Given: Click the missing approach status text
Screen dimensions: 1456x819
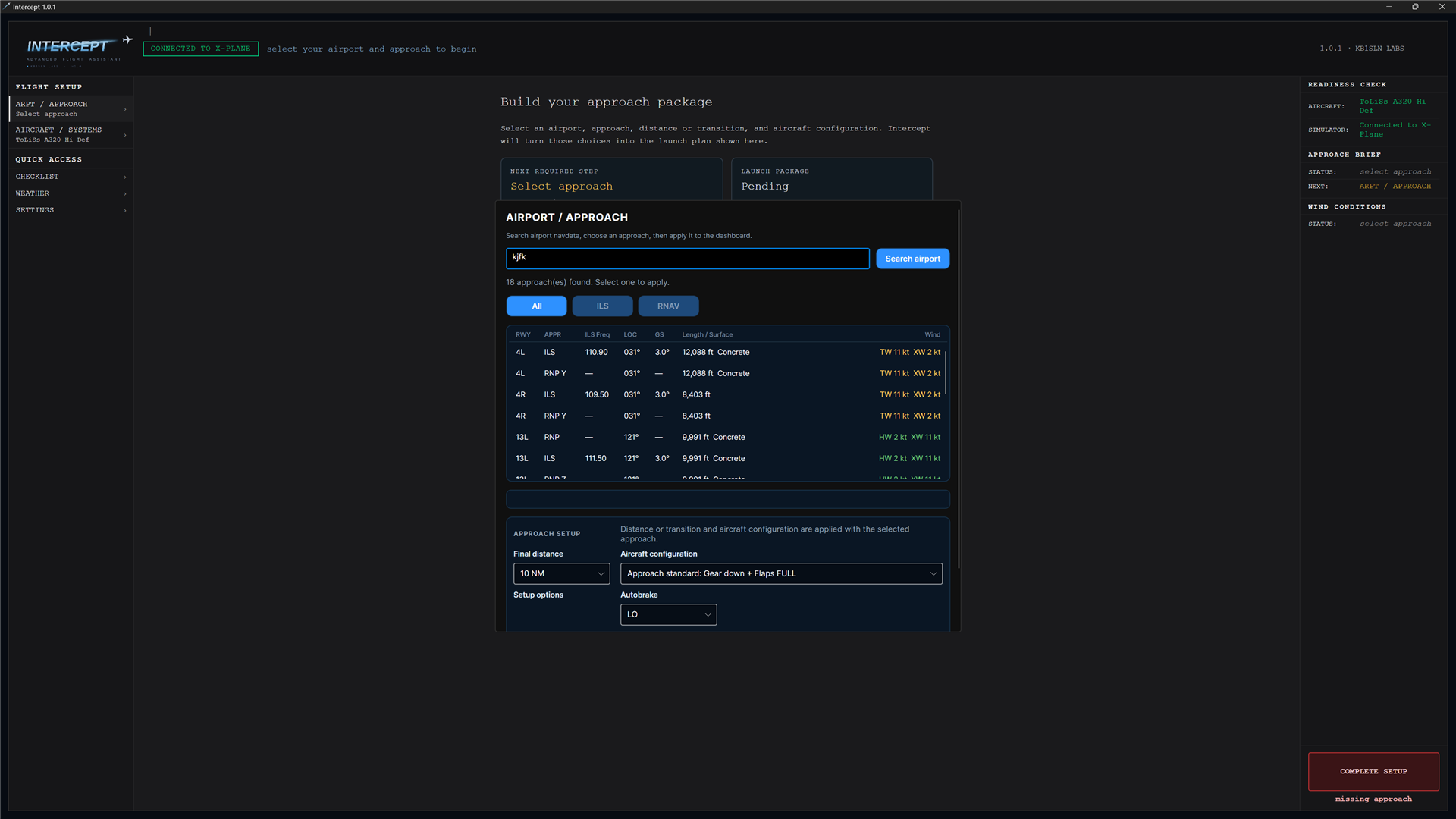Looking at the screenshot, I should coord(1373,799).
